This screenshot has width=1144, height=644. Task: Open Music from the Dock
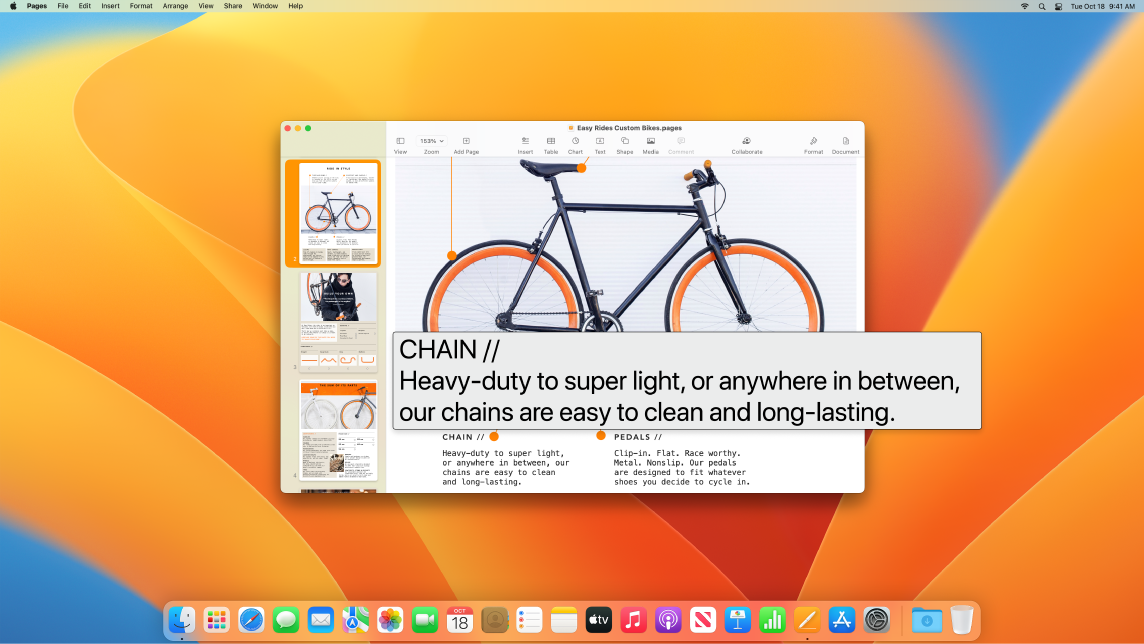(633, 620)
